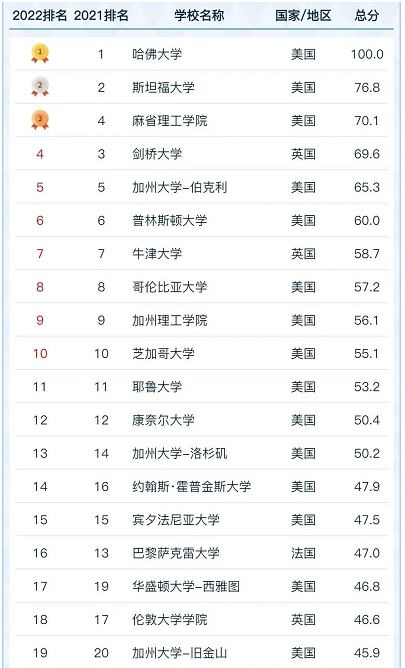
Task: Click 巴黎萨克雷大学 school name
Action: coord(176,553)
